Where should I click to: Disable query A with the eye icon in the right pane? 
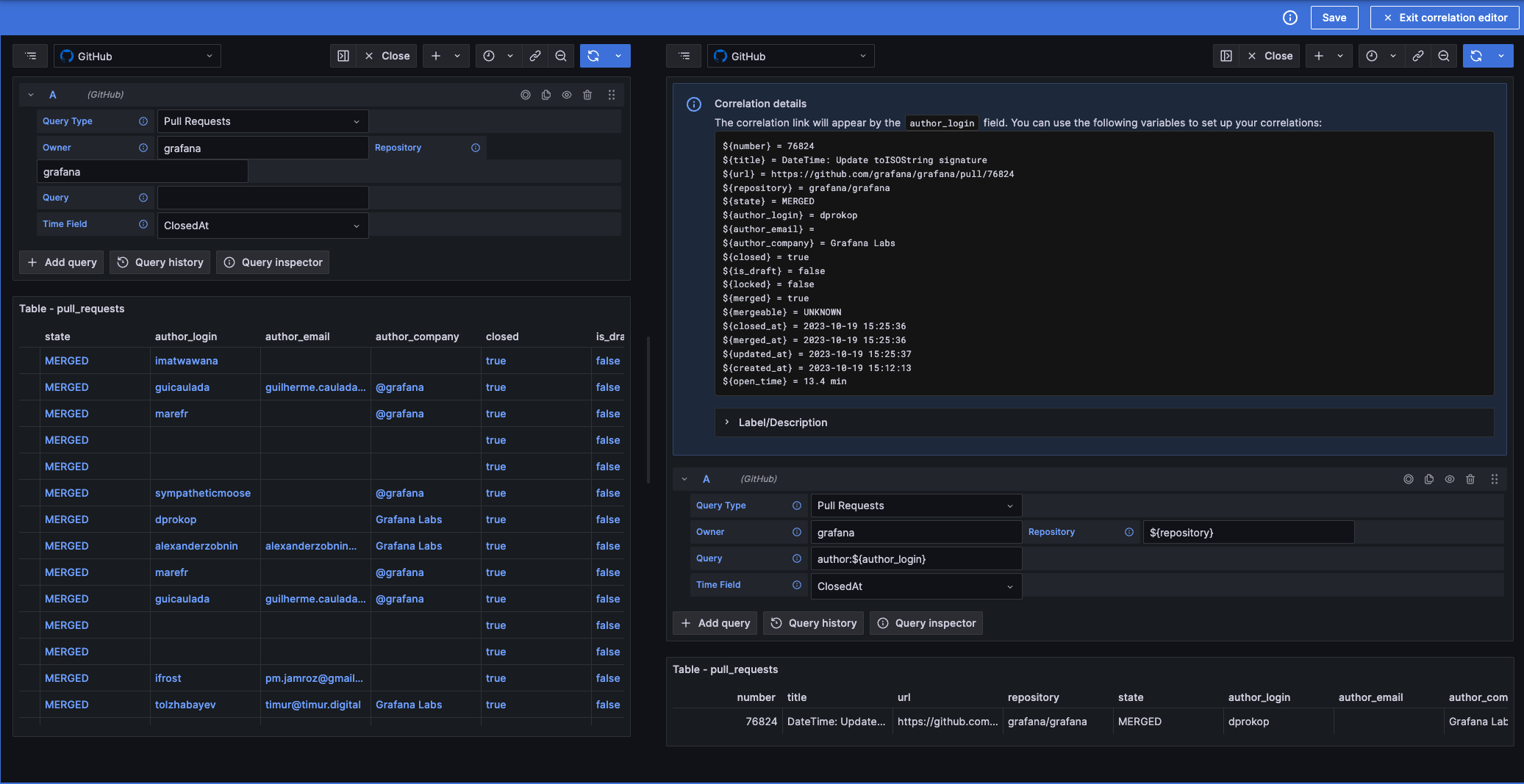point(1449,479)
